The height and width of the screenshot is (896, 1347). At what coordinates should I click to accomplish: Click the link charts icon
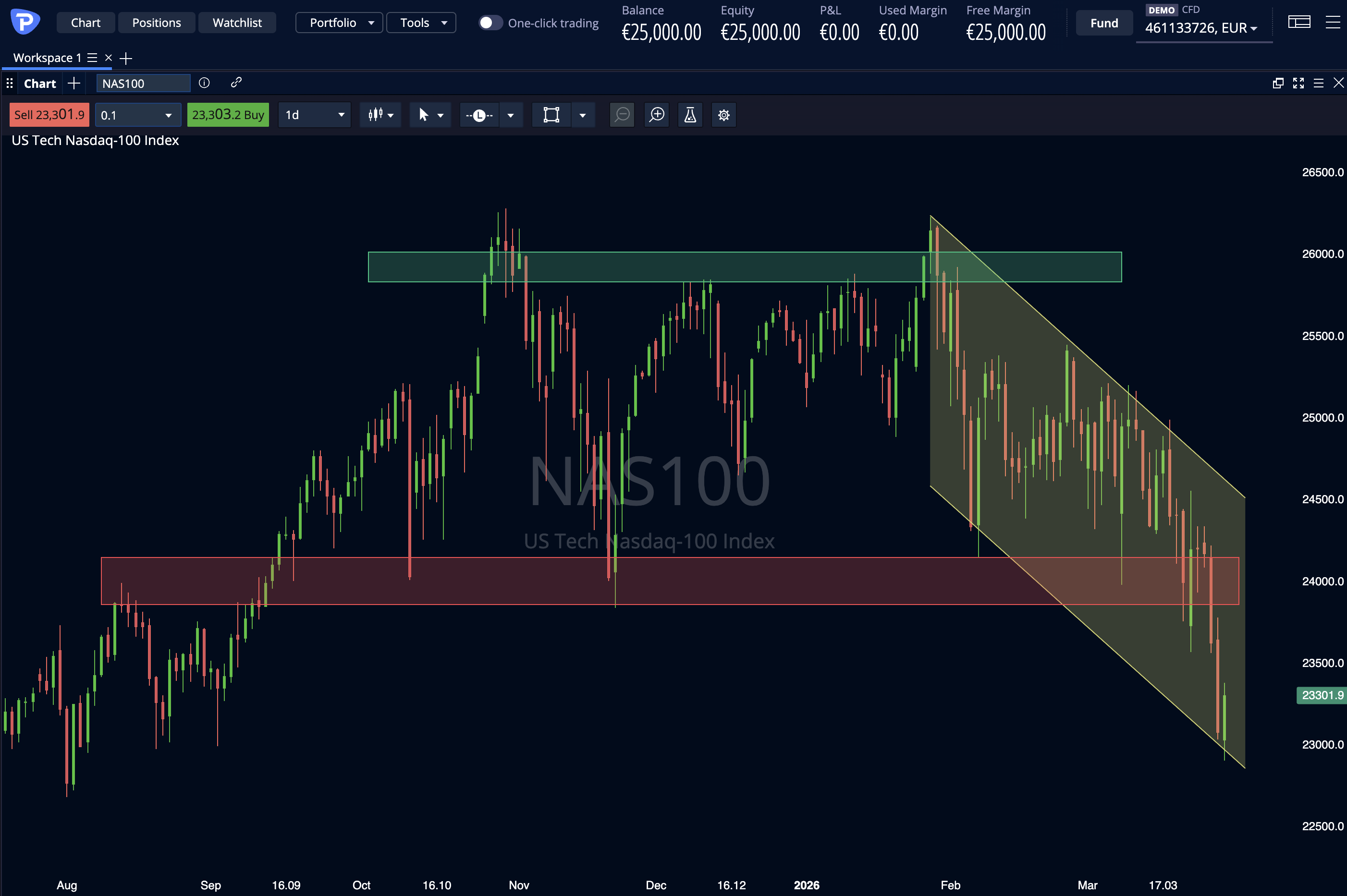click(x=237, y=83)
